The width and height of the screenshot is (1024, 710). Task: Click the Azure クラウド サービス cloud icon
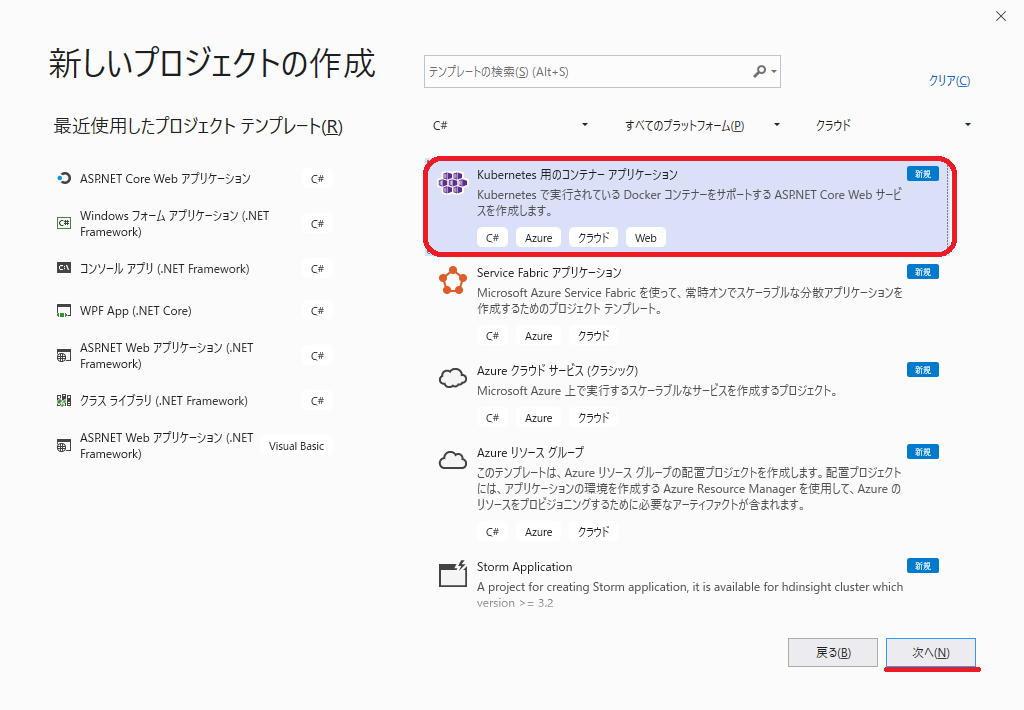coord(453,379)
